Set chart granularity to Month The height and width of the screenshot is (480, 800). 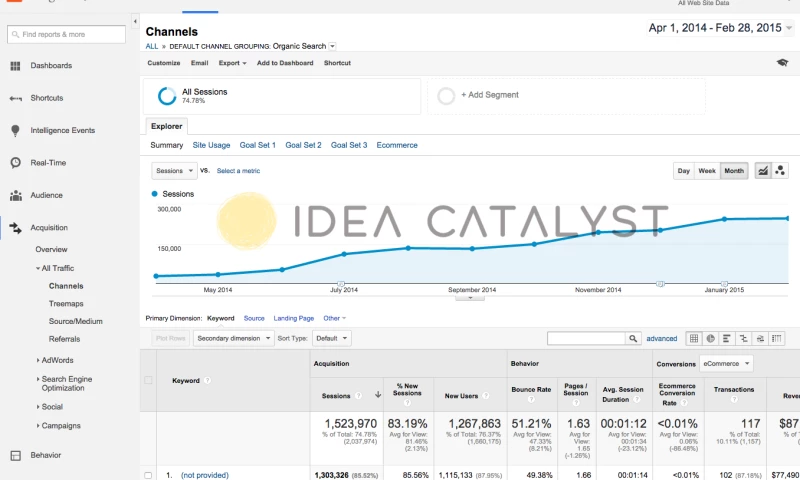click(734, 171)
